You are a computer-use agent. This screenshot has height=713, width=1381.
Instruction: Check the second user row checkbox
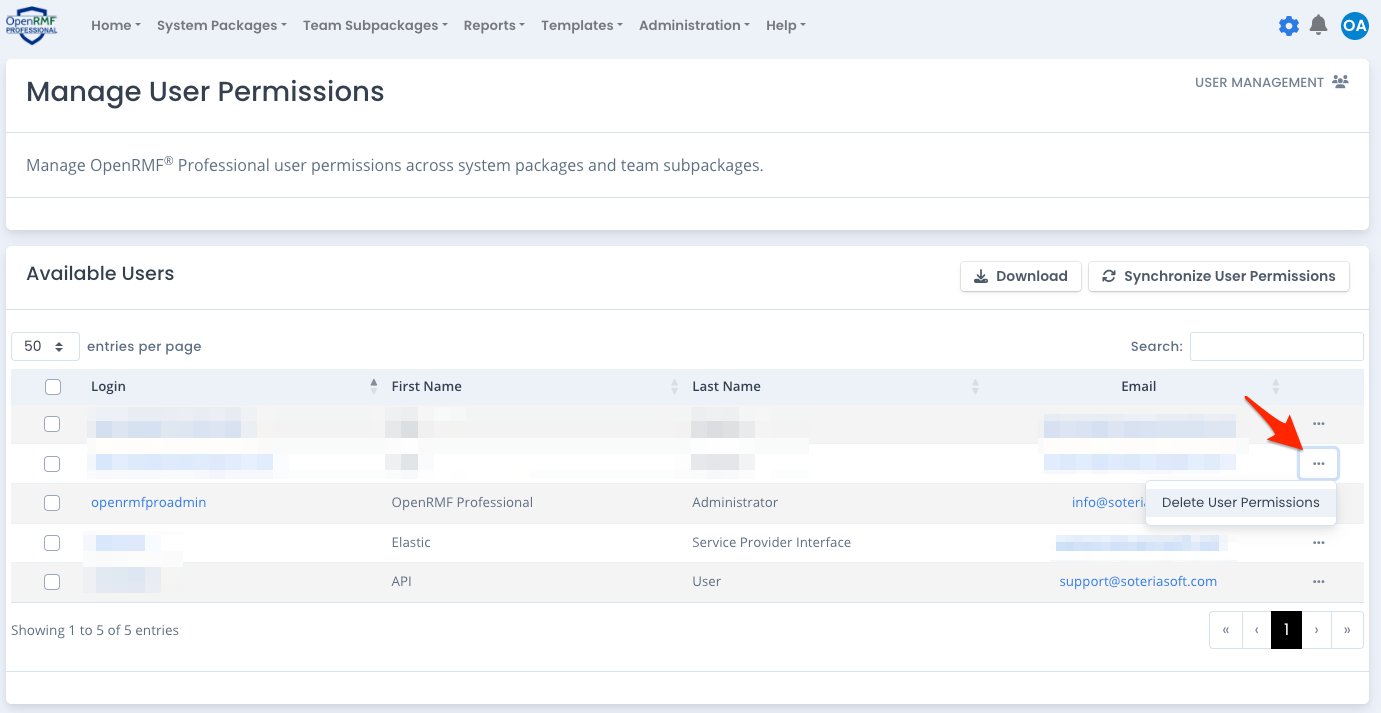pos(52,464)
